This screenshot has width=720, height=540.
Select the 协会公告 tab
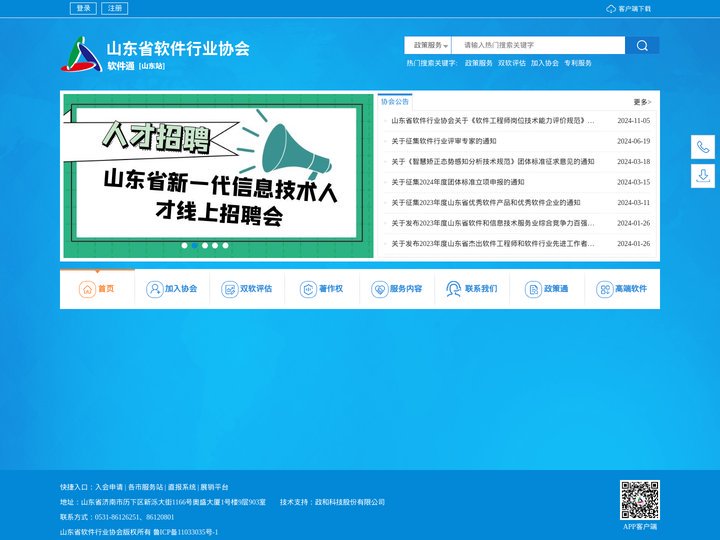(x=395, y=102)
